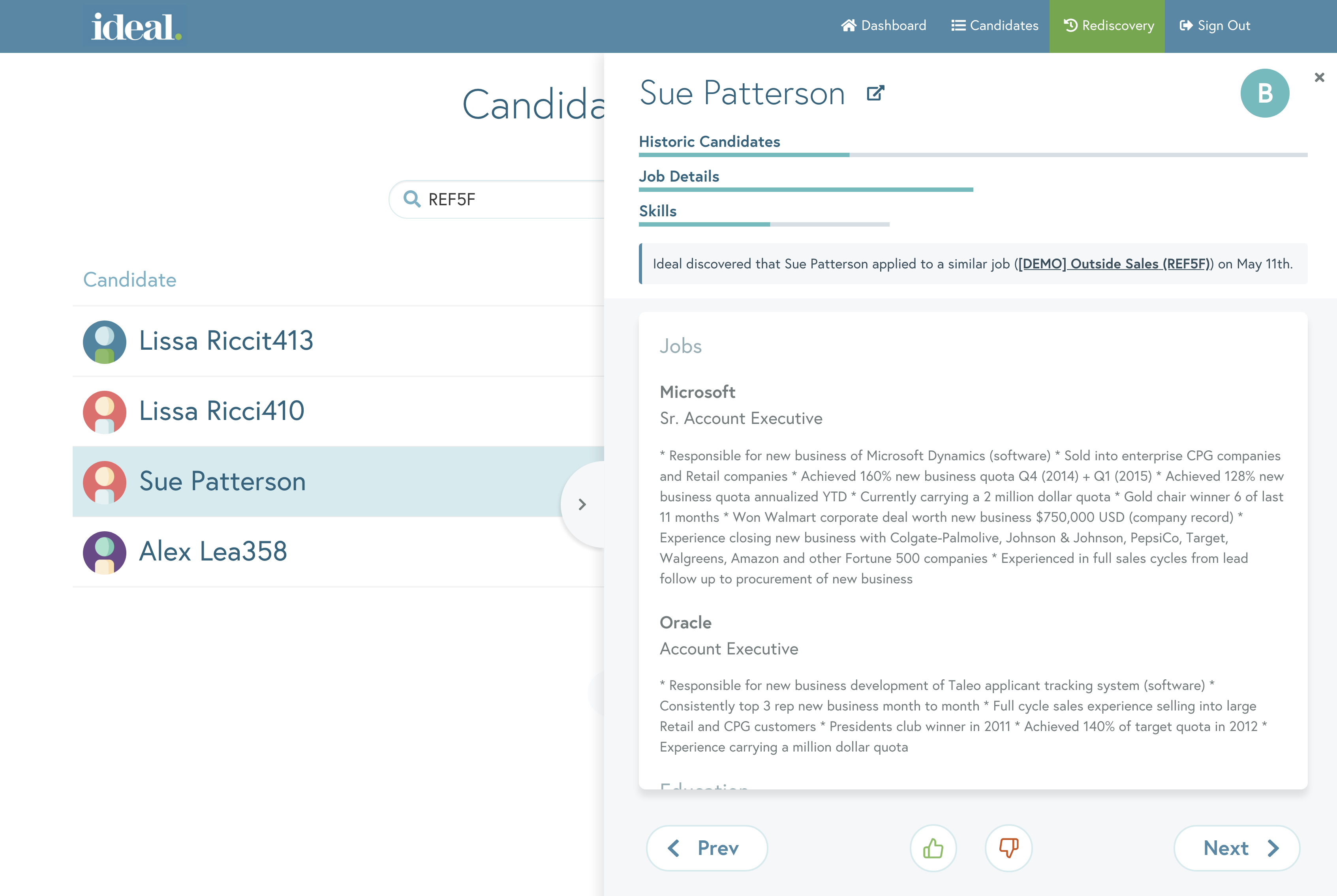Sign Out of the application
1337x896 pixels.
pyautogui.click(x=1215, y=26)
